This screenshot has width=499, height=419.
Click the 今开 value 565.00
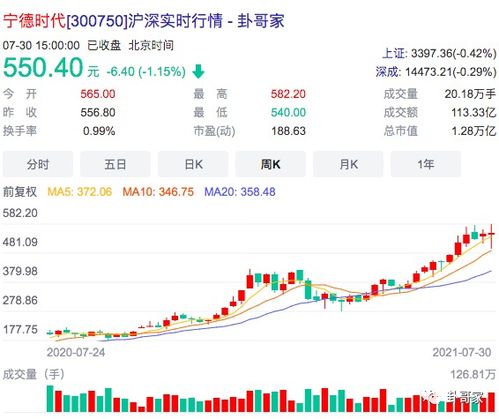point(98,94)
